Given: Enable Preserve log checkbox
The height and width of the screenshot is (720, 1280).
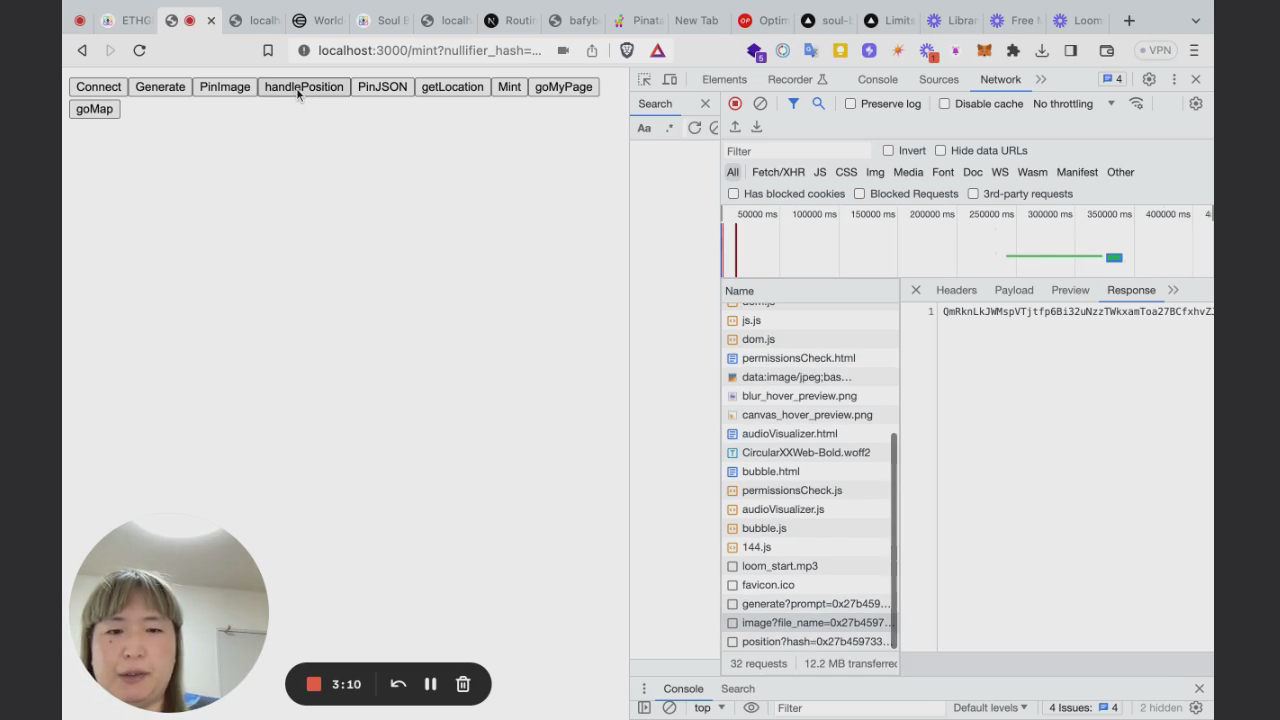Looking at the screenshot, I should click(850, 103).
